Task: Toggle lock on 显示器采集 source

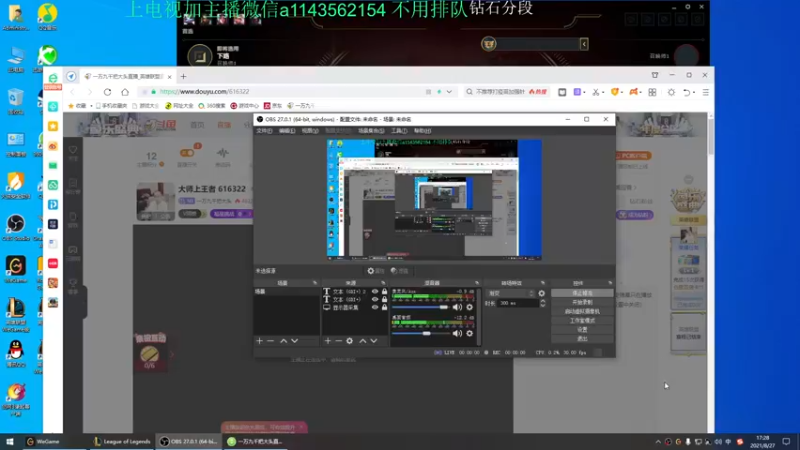Action: [385, 308]
